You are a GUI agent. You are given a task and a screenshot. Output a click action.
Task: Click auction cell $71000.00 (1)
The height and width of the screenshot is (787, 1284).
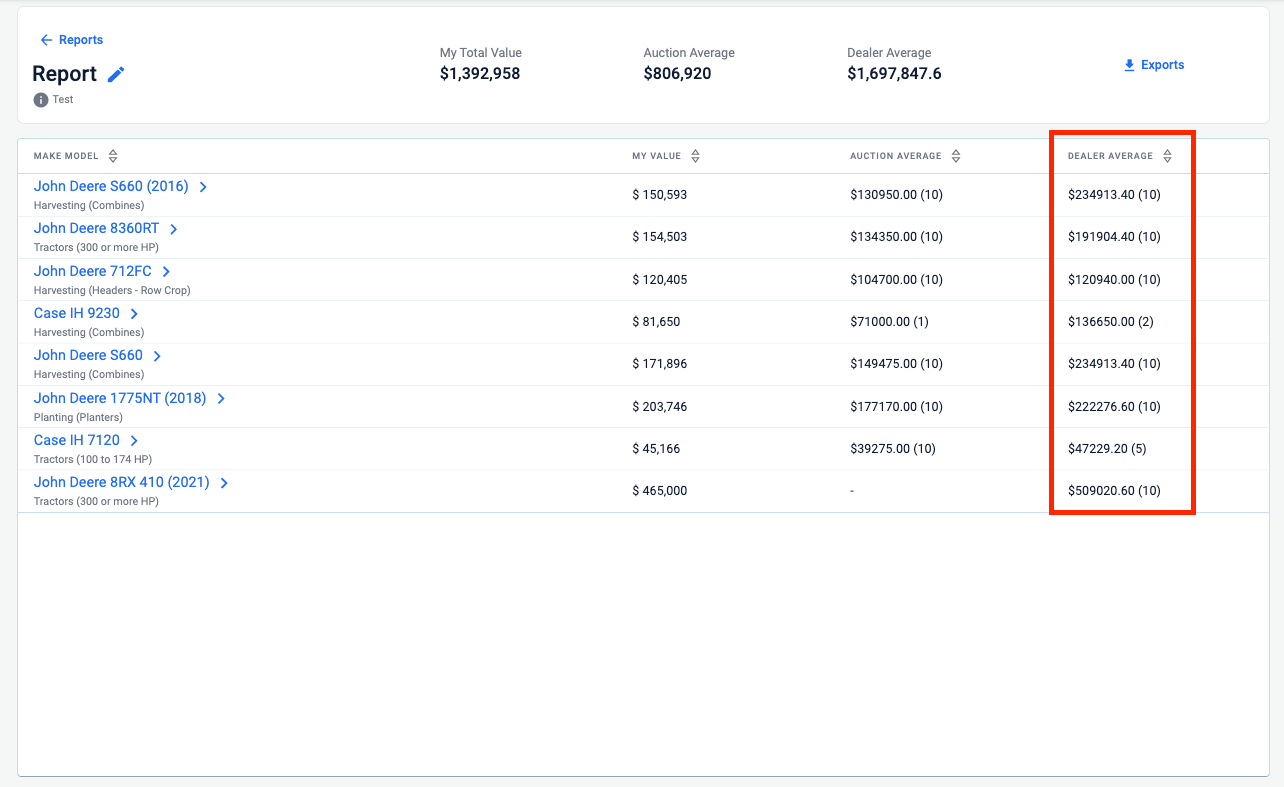click(889, 322)
